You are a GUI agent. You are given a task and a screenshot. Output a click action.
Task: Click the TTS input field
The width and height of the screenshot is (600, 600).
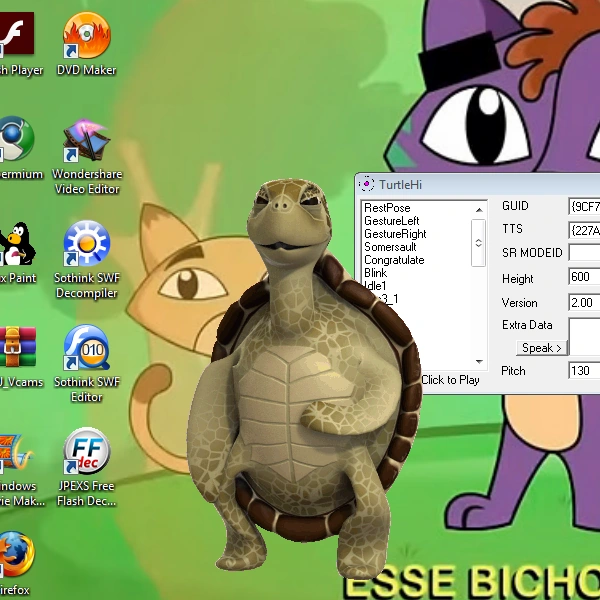[584, 230]
